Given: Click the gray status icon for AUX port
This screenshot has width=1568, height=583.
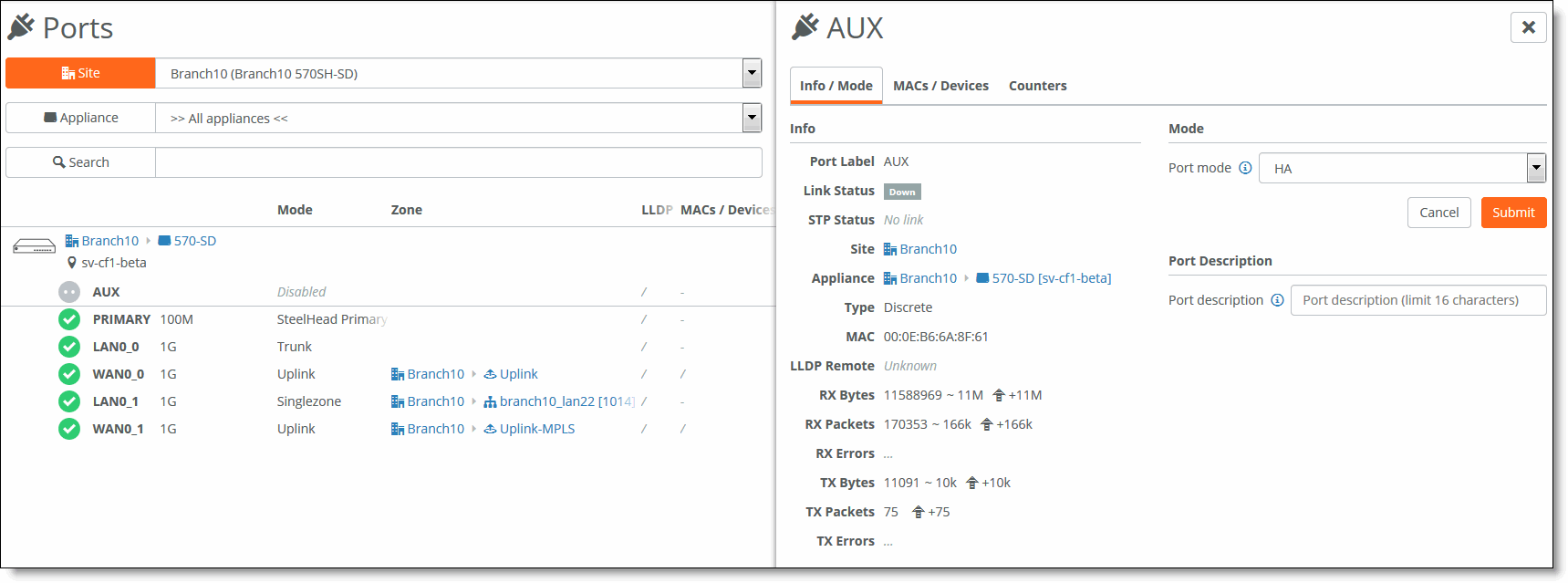Looking at the screenshot, I should (x=69, y=292).
